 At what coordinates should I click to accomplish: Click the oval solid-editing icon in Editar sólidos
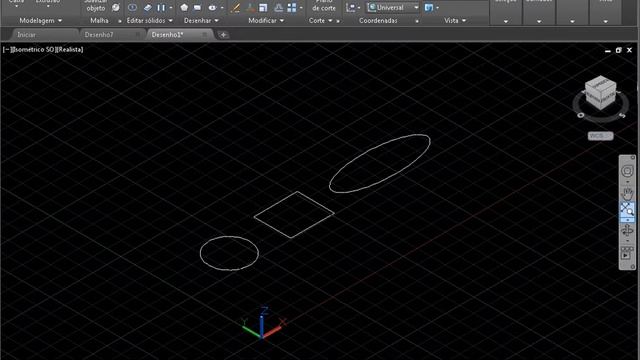(132, 7)
